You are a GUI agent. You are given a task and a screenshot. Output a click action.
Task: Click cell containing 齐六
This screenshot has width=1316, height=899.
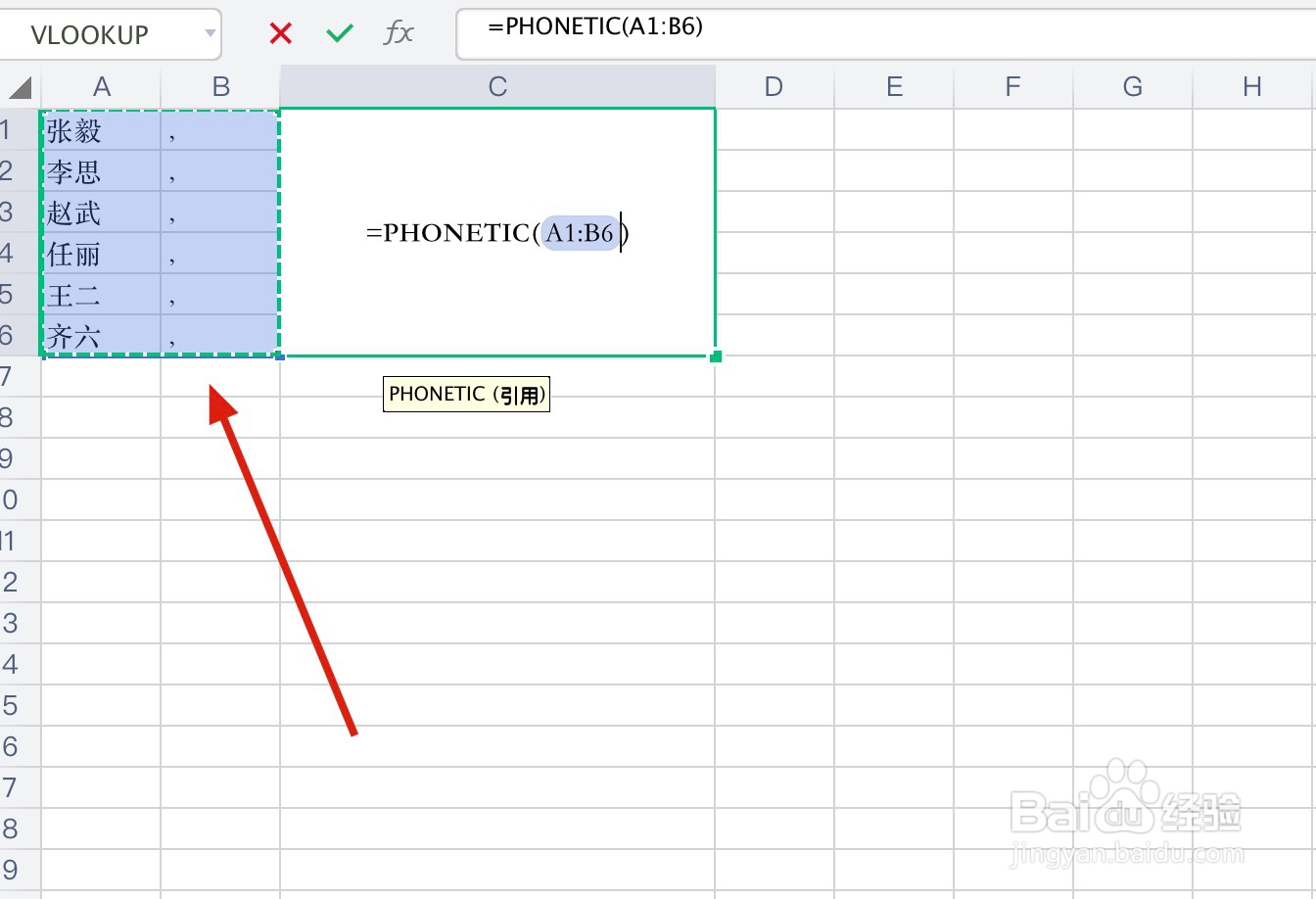click(101, 336)
